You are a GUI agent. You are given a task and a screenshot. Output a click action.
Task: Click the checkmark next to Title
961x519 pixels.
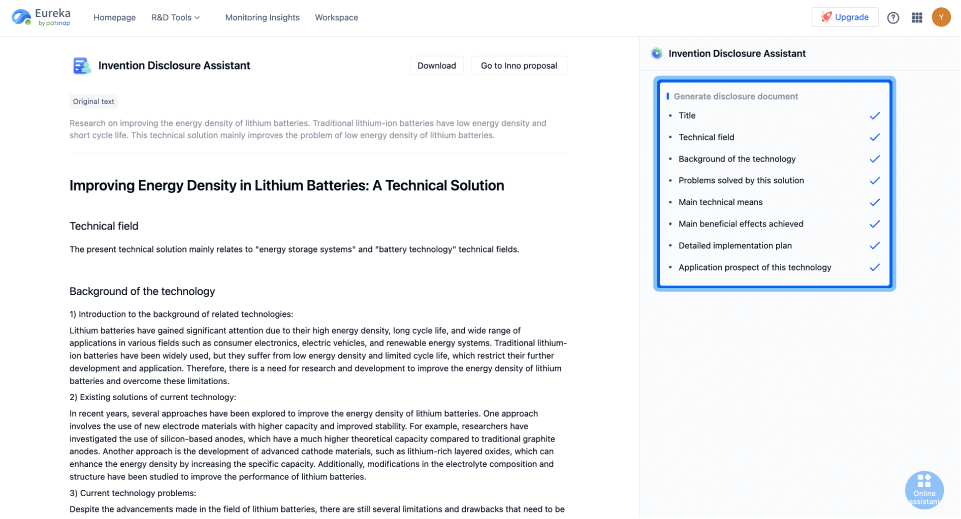tap(875, 116)
